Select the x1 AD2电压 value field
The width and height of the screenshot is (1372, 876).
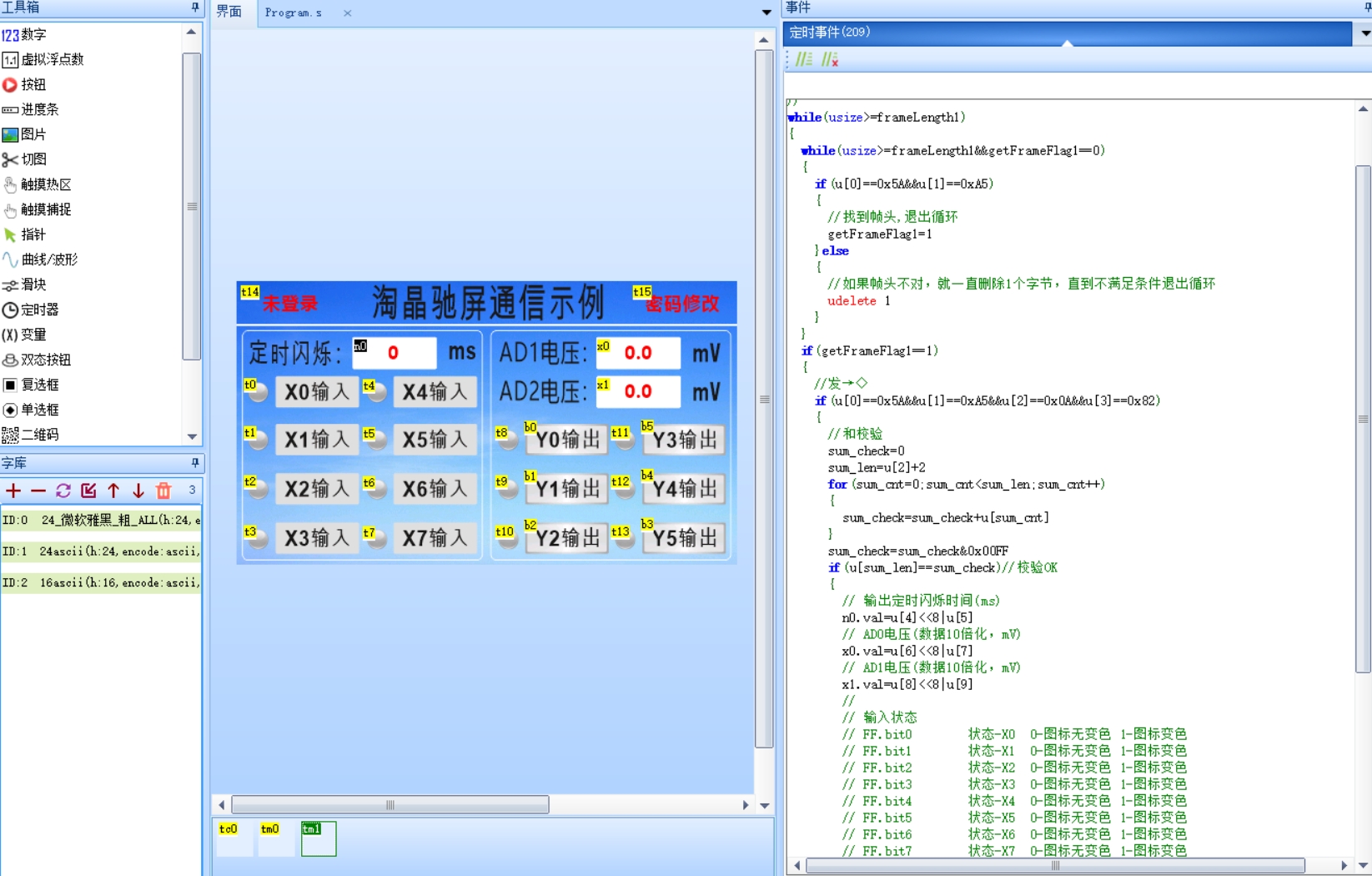[x=638, y=391]
